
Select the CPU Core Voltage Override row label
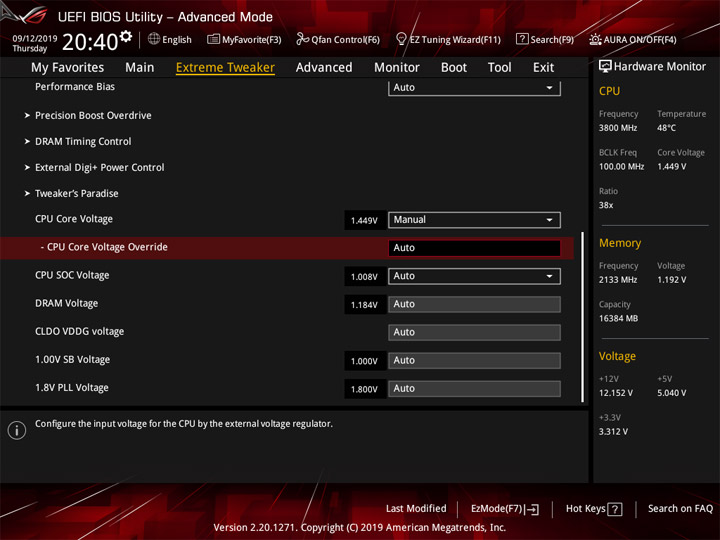coord(104,247)
